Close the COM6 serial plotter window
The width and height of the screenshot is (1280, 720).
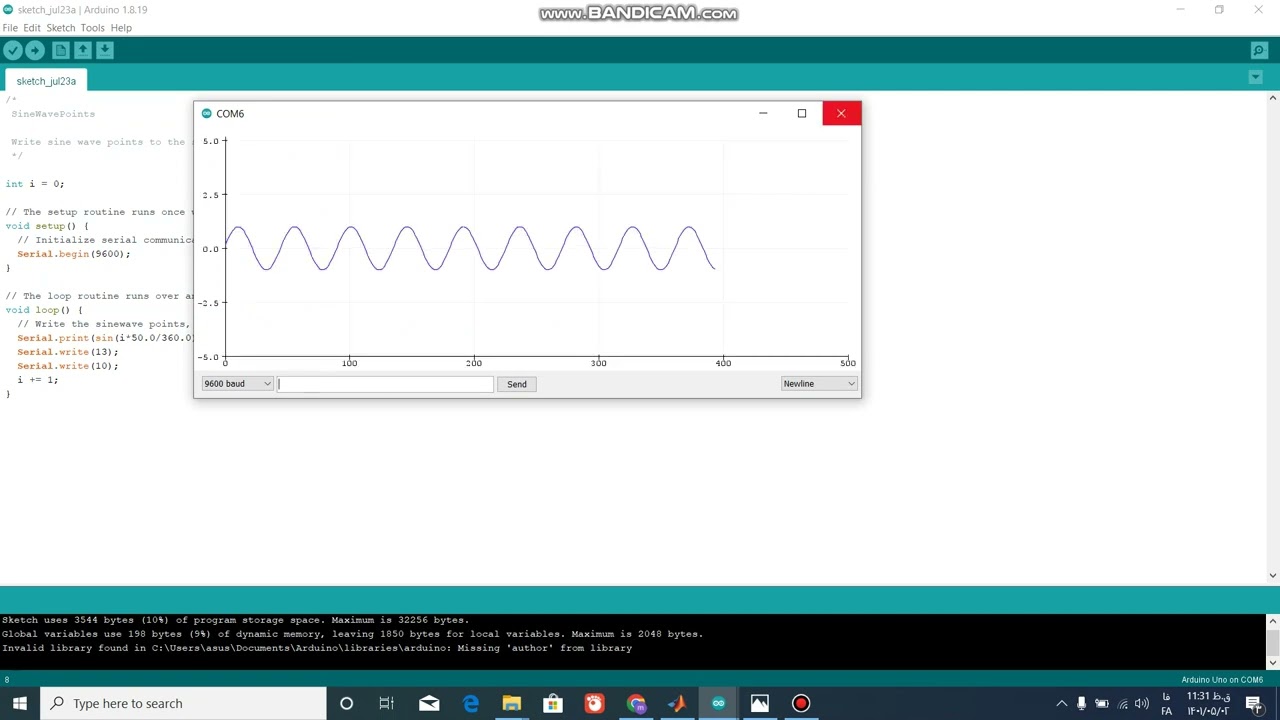click(841, 113)
